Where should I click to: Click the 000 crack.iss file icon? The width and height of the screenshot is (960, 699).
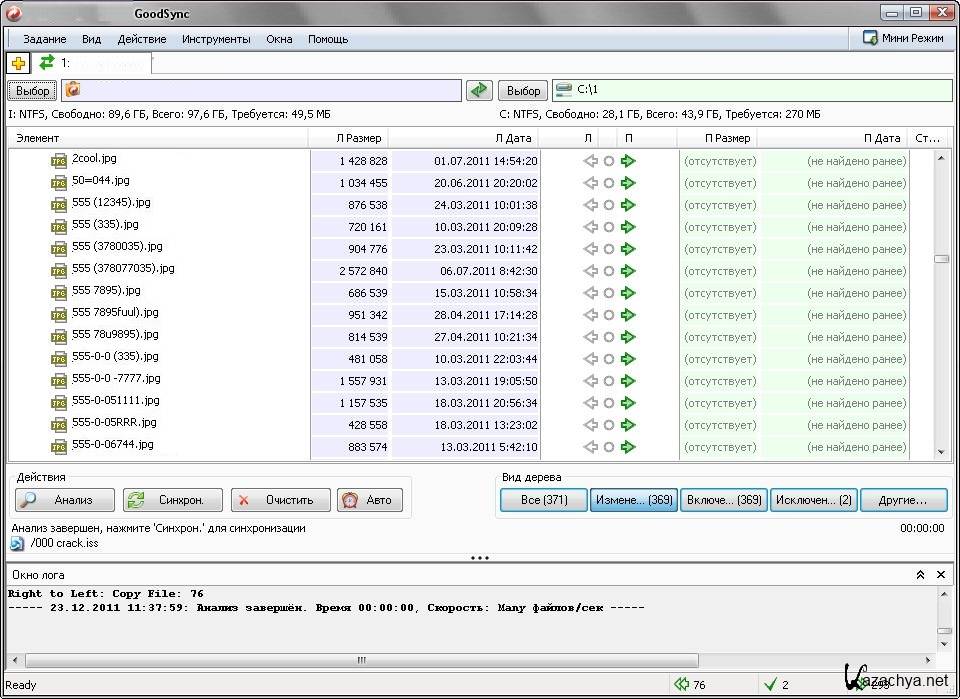[x=18, y=544]
